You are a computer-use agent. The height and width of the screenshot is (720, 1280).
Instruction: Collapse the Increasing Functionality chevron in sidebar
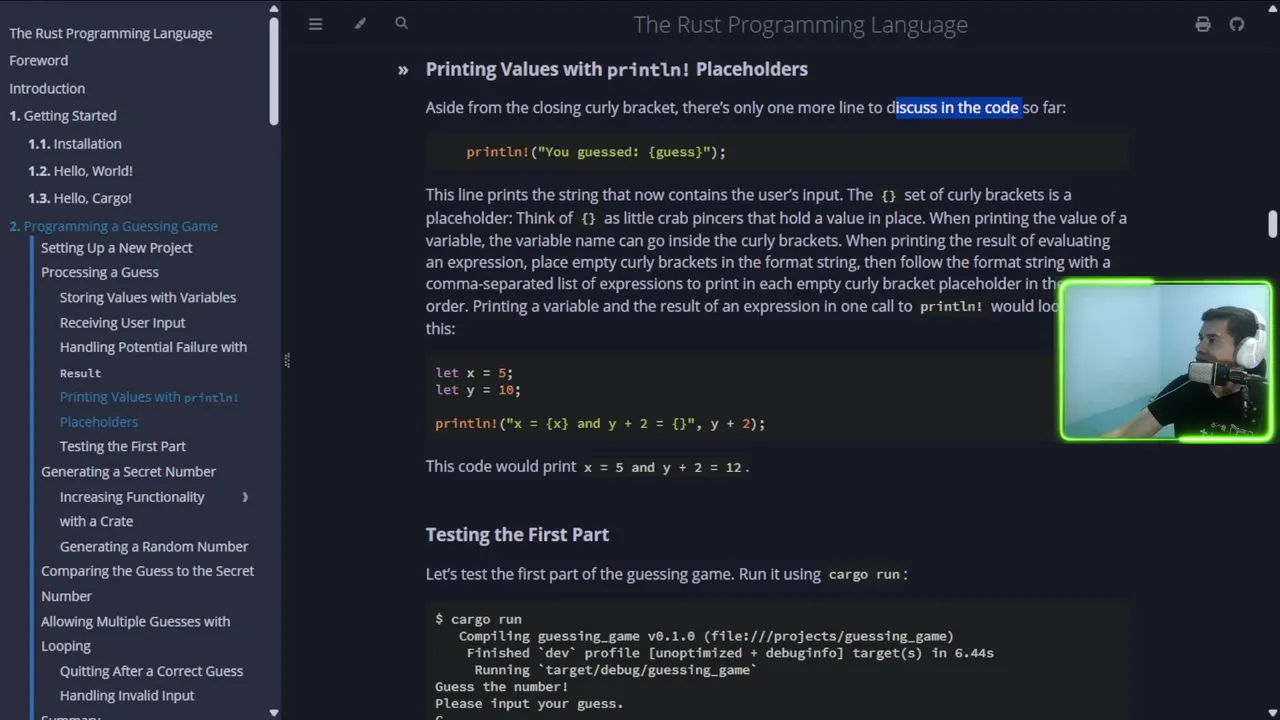(x=245, y=497)
